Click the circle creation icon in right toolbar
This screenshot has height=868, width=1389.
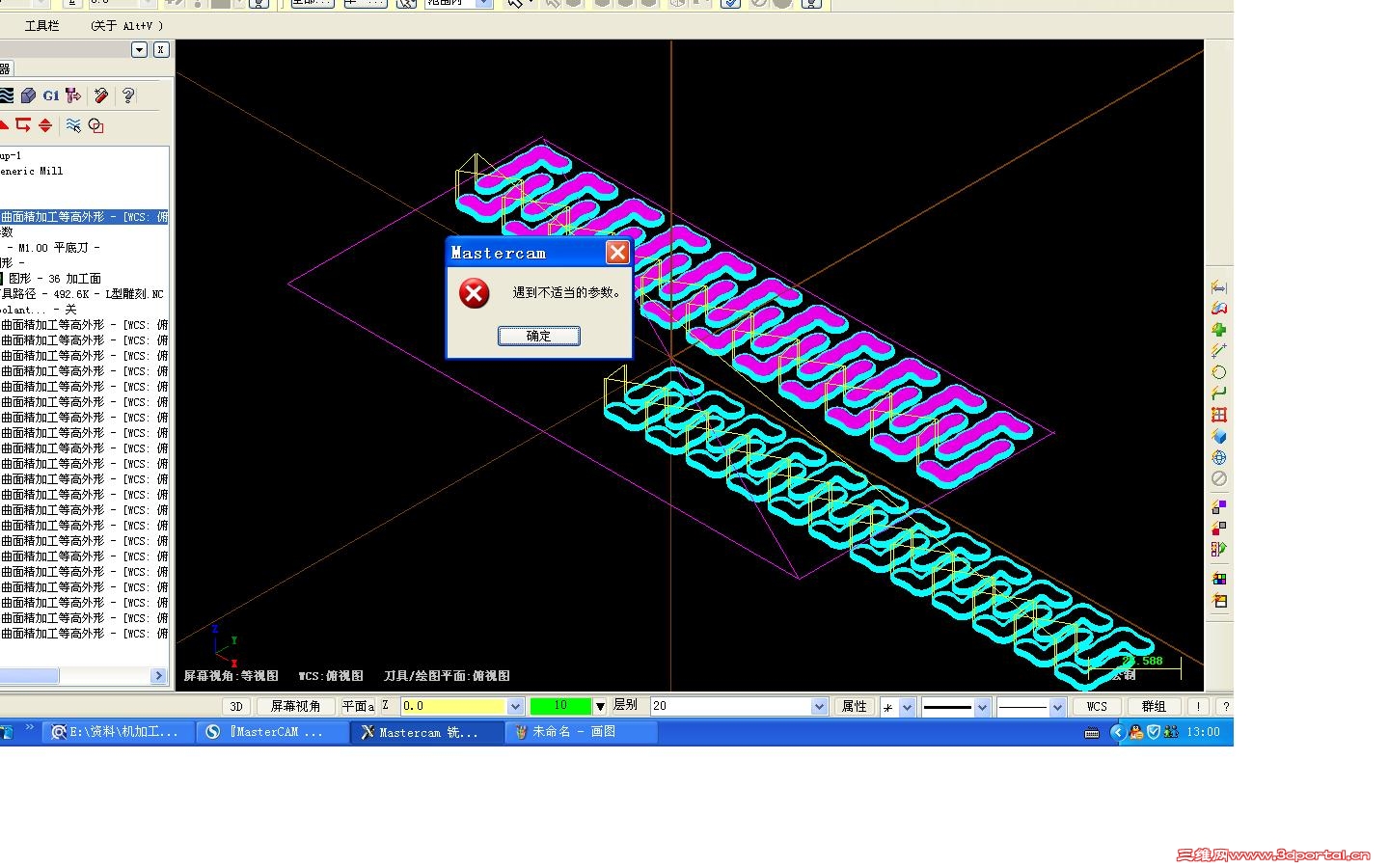1219,372
